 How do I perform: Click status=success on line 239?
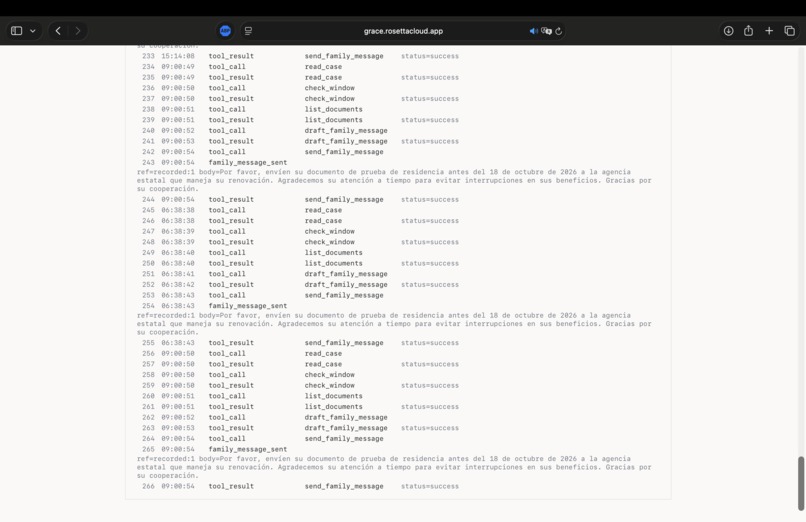pos(430,120)
